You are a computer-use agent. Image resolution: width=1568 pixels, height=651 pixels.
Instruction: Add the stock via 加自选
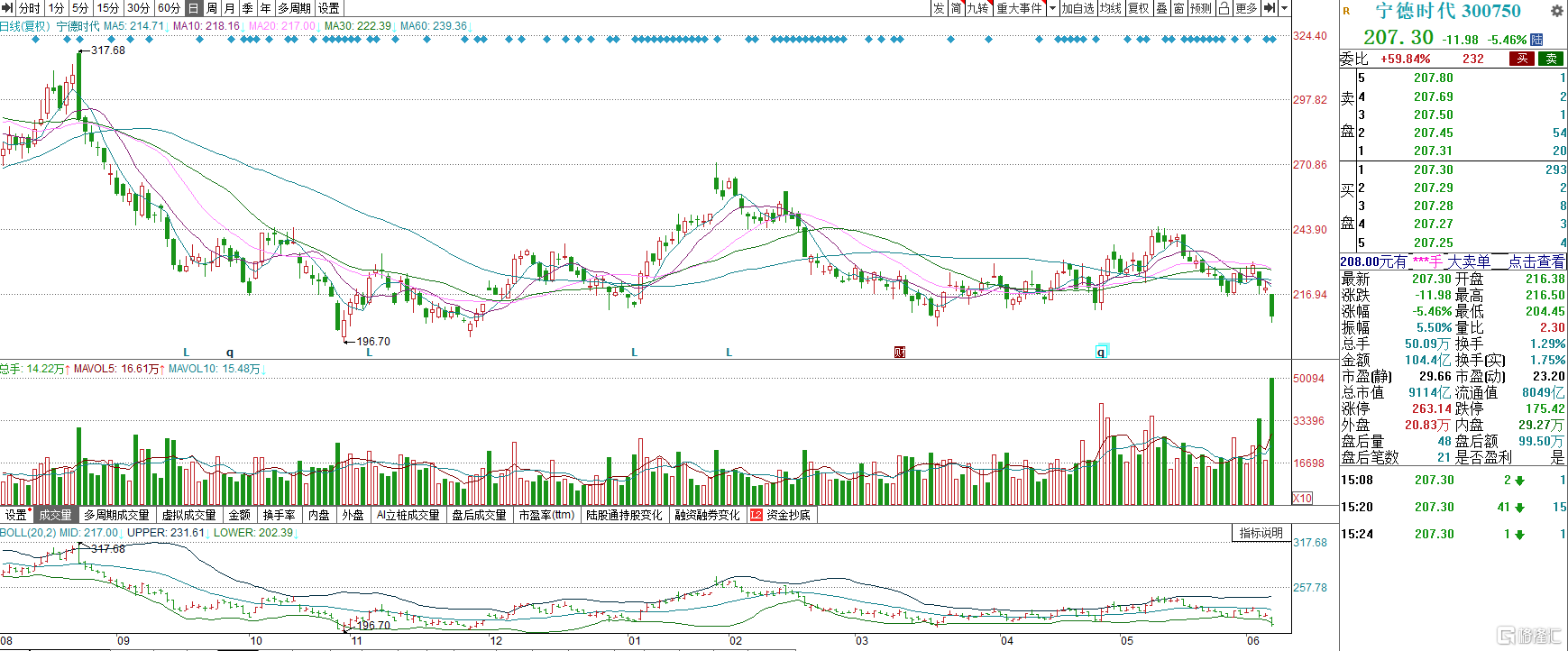[1077, 8]
